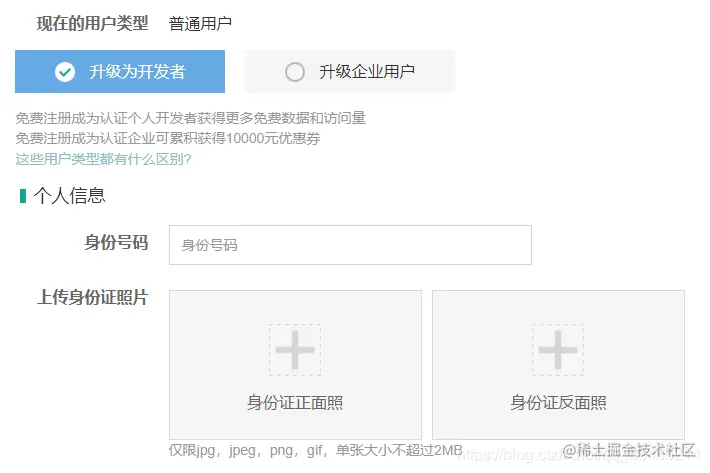This screenshot has height=473, width=710.
Task: Click the 免费注册成为认证个人开发者 description line
Action: [191, 118]
